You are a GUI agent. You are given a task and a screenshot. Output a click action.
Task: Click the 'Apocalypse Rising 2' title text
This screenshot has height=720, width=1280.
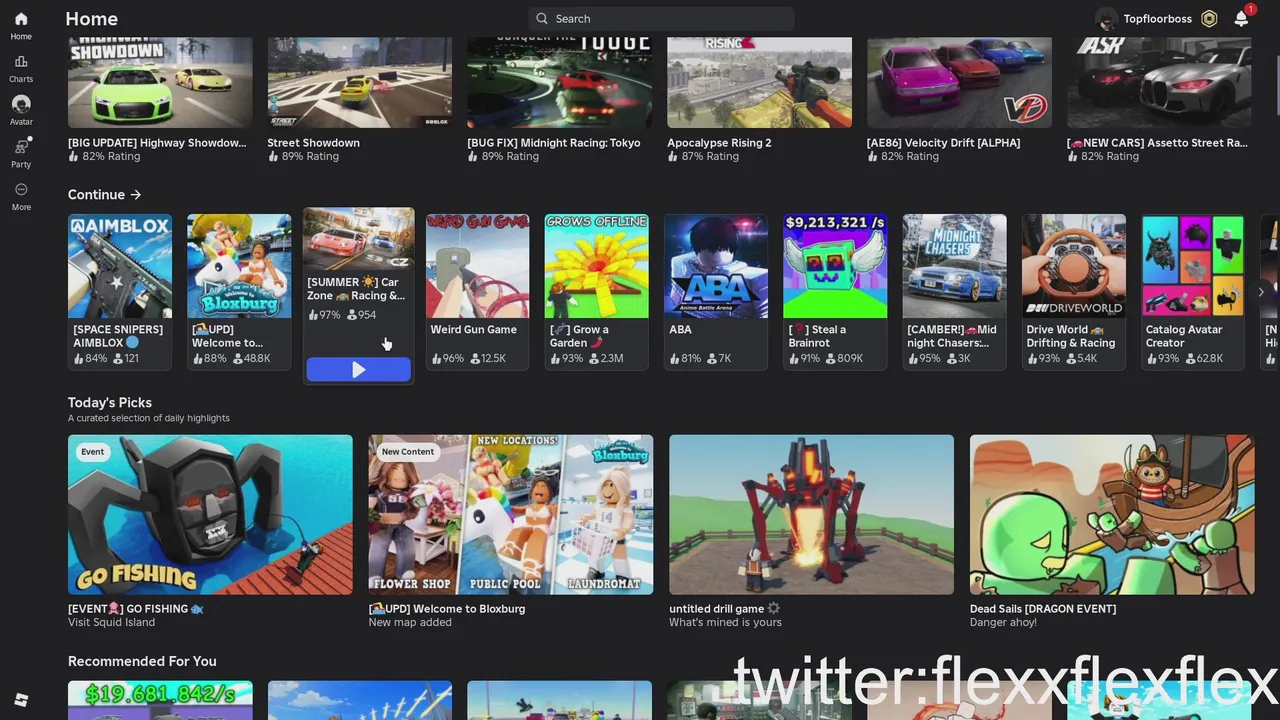pyautogui.click(x=719, y=143)
